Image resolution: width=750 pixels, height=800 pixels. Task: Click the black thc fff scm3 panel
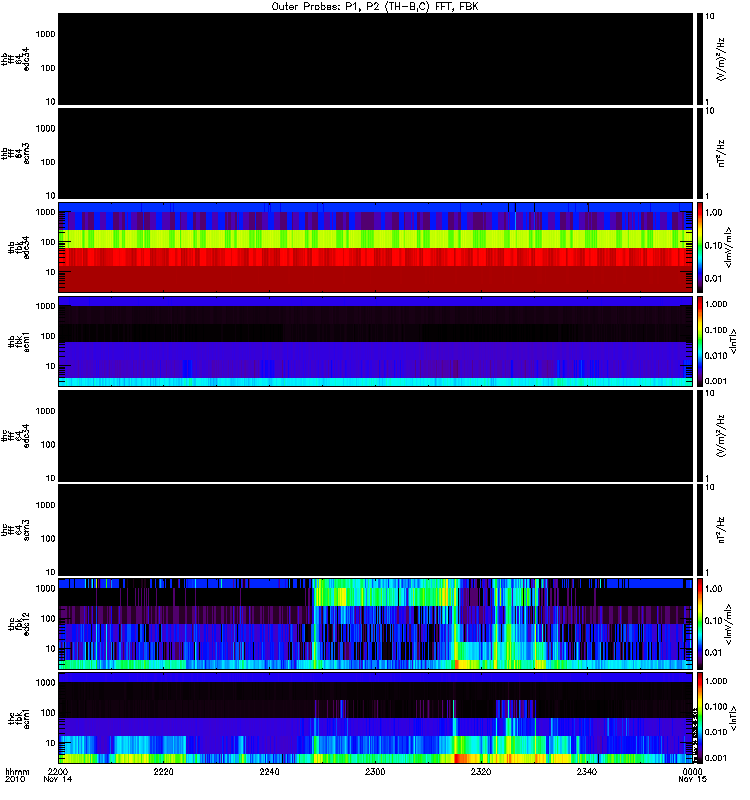376,530
